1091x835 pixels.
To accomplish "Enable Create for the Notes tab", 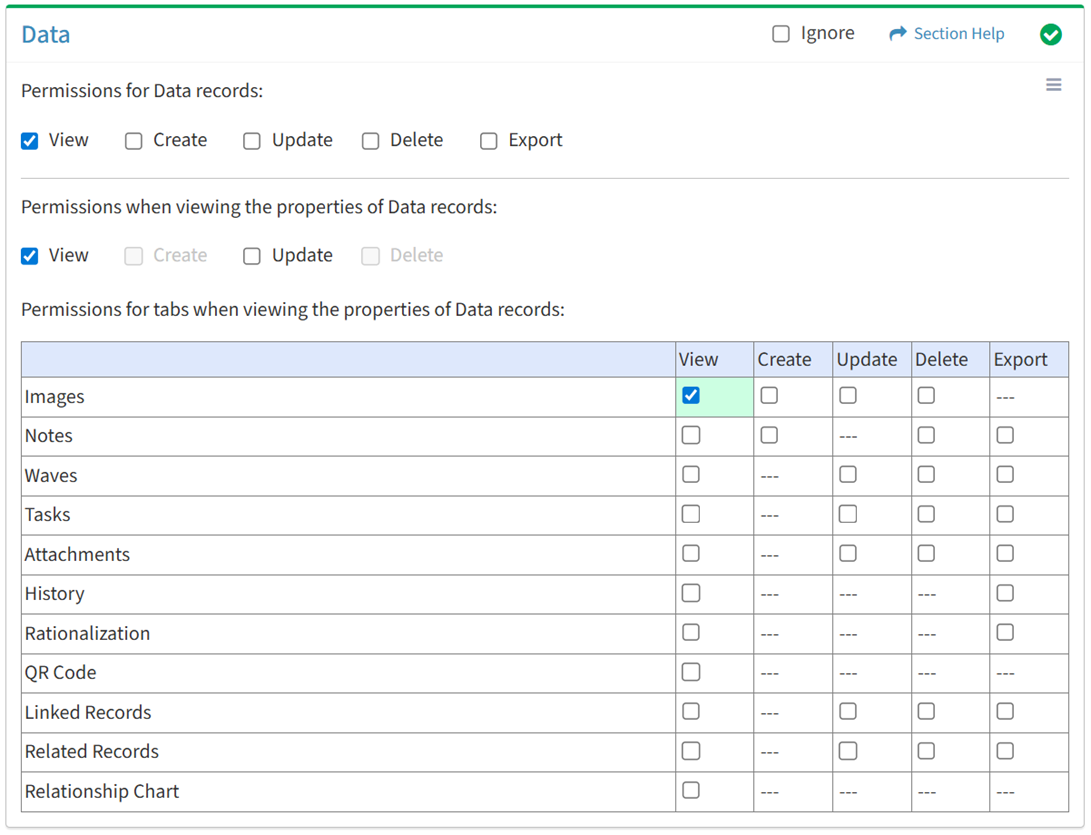I will [769, 435].
